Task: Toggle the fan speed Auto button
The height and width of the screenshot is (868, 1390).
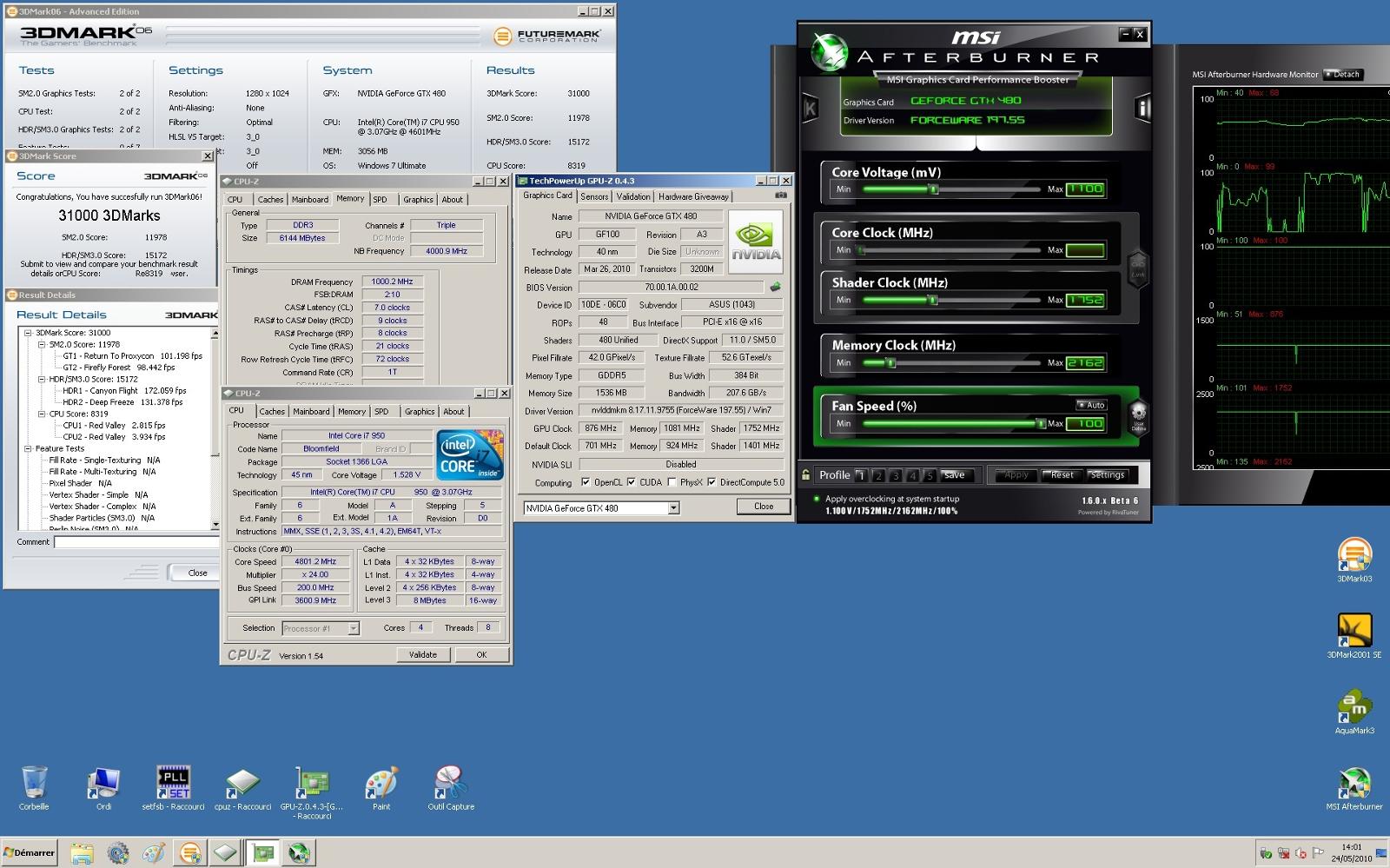Action: (x=1091, y=405)
